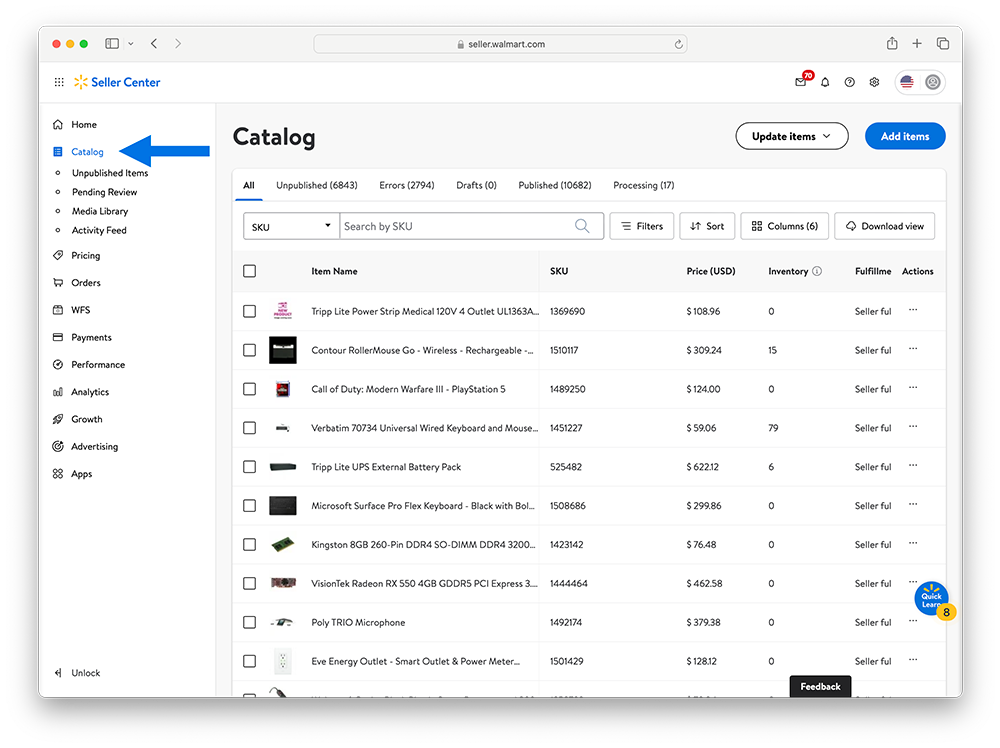This screenshot has height=748, width=1000.
Task: Open Unpublished Items in sidebar
Action: (x=110, y=173)
